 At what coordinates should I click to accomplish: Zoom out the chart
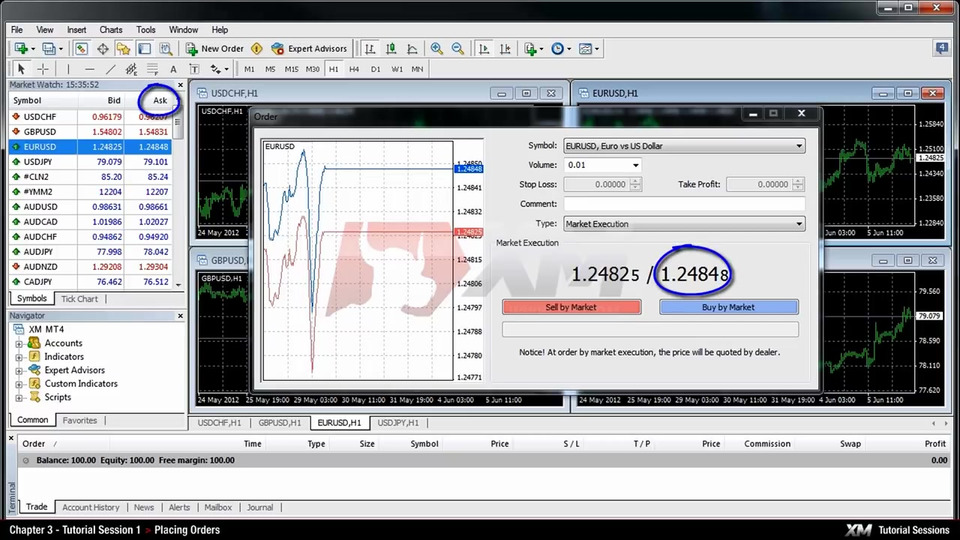click(457, 48)
